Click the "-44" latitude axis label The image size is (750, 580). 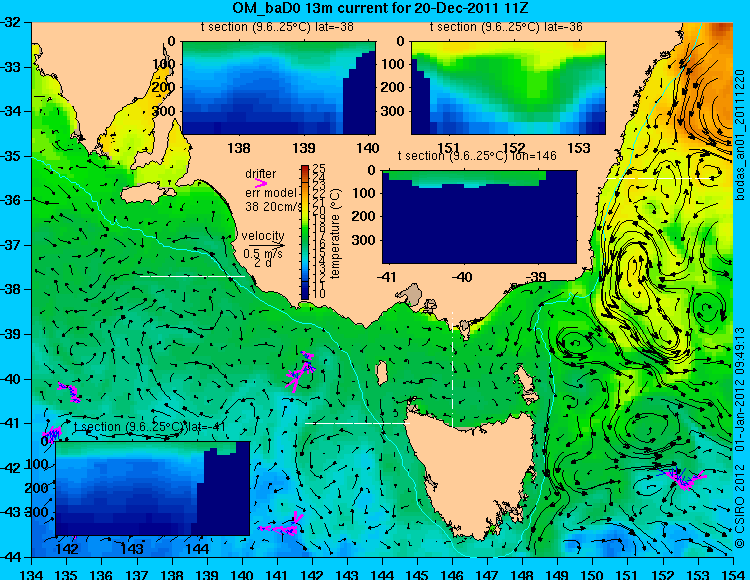[x=11, y=557]
